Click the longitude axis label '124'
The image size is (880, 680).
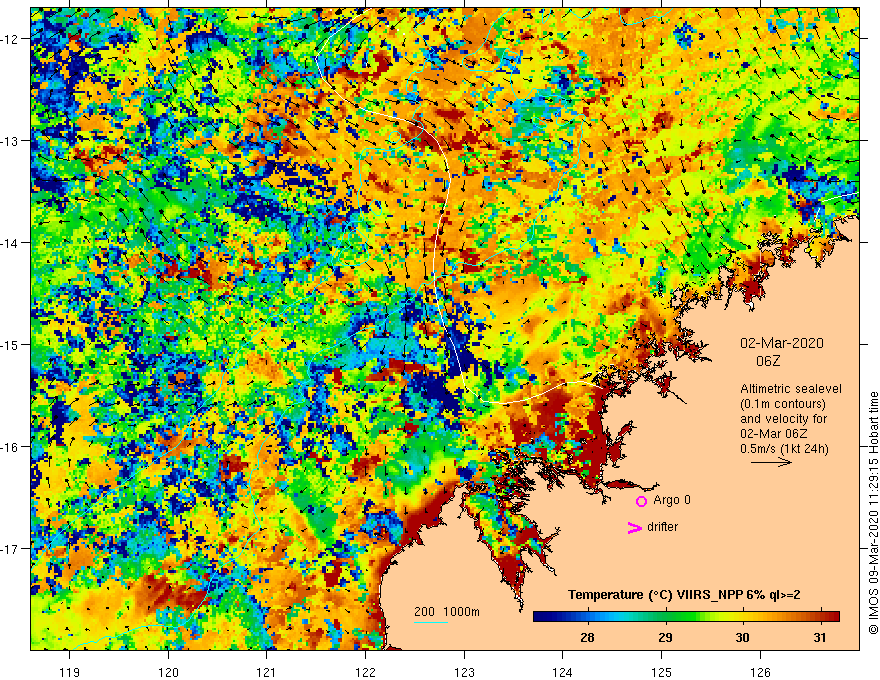pyautogui.click(x=563, y=672)
